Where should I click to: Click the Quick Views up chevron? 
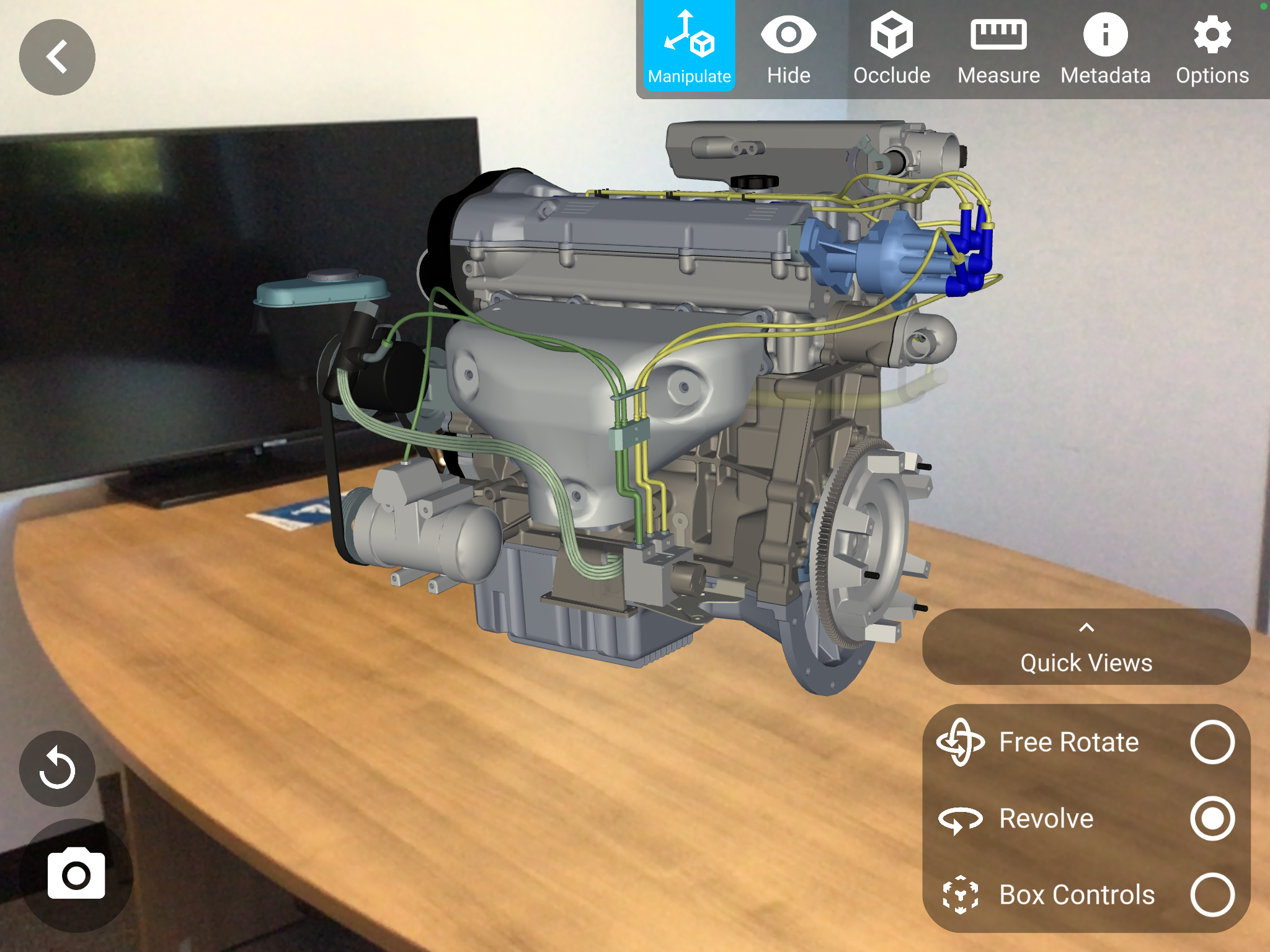click(x=1086, y=627)
